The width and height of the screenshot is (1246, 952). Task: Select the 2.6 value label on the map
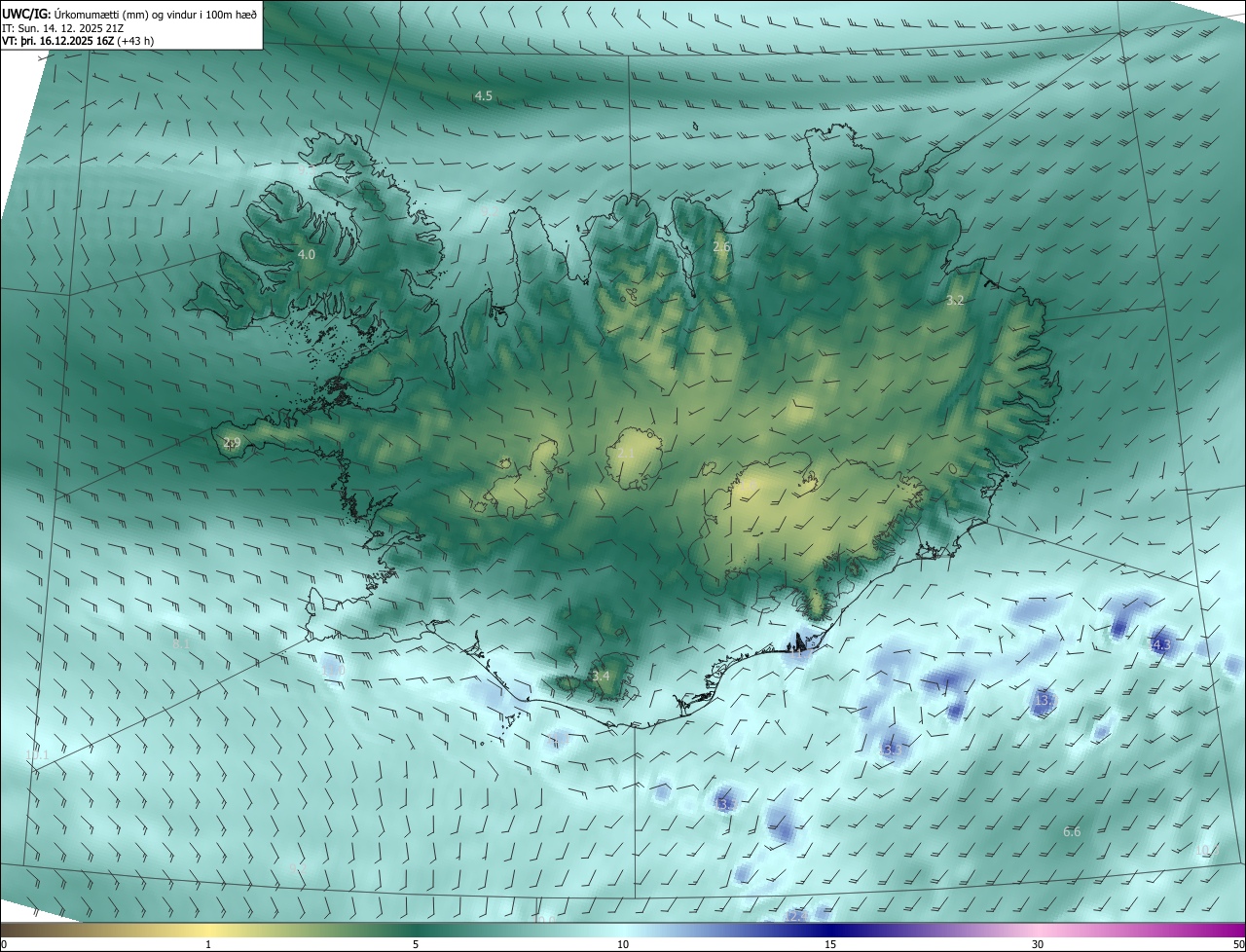click(721, 247)
